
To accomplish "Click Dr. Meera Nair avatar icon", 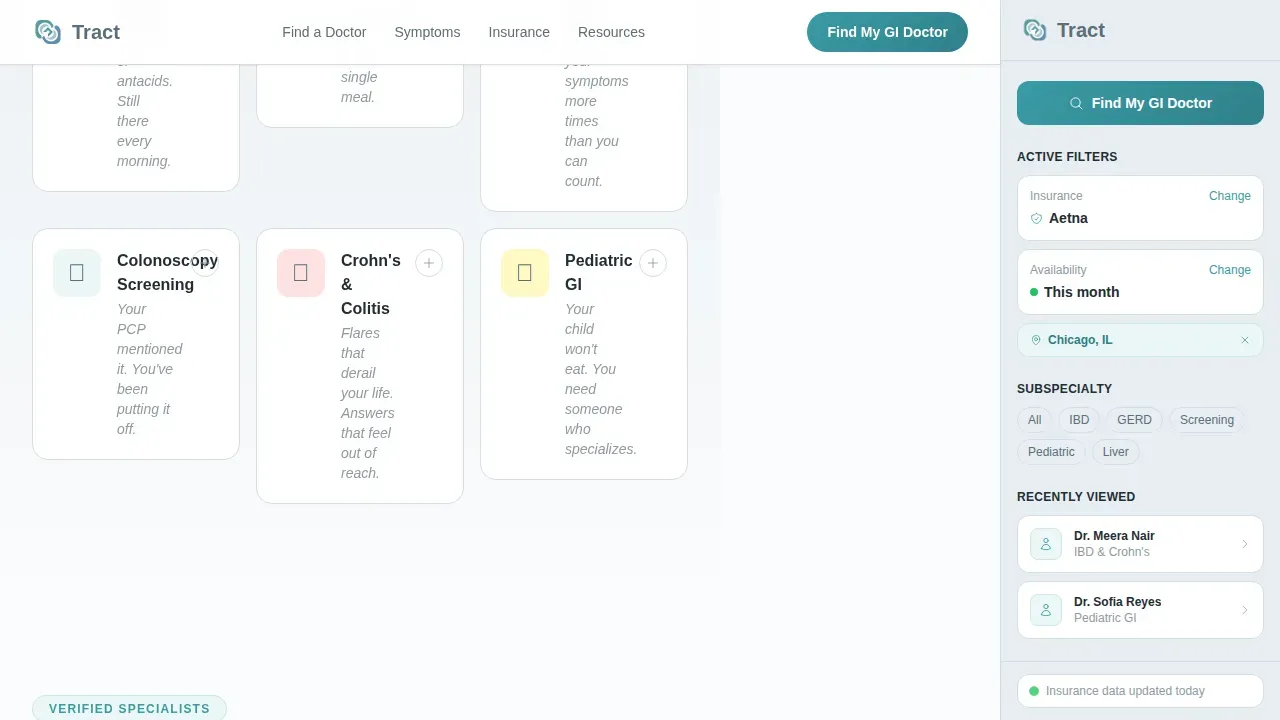I will click(x=1046, y=544).
